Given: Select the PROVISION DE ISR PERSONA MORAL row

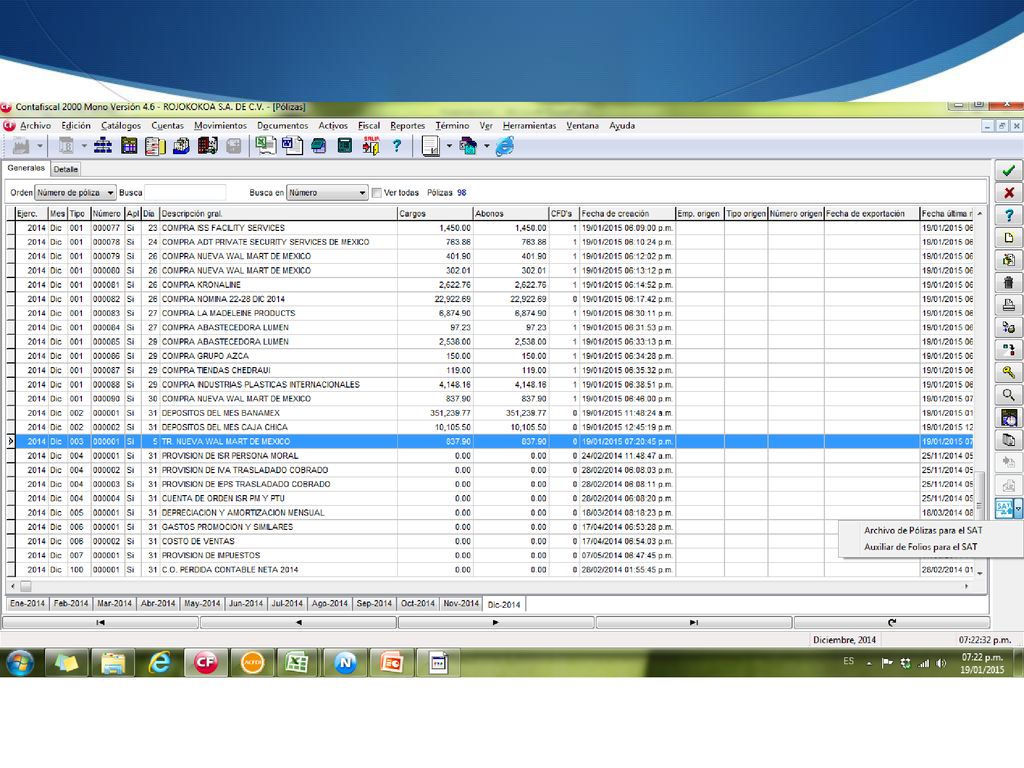Looking at the screenshot, I should 490,456.
